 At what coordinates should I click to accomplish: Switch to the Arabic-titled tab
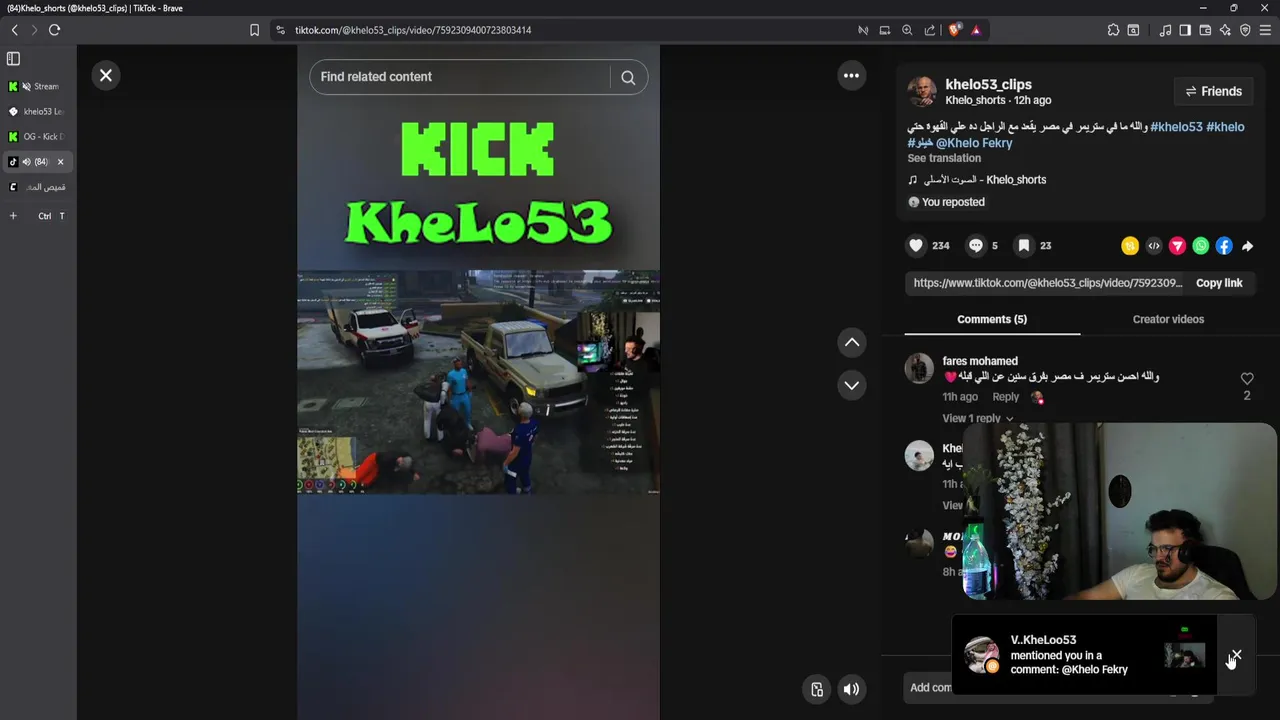click(38, 187)
